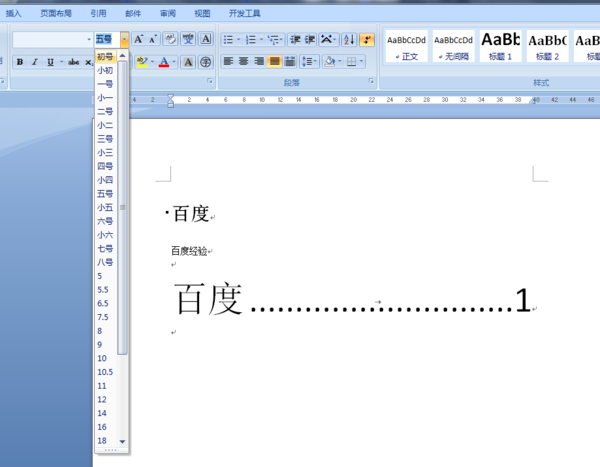Select 二号 font size

point(105,111)
